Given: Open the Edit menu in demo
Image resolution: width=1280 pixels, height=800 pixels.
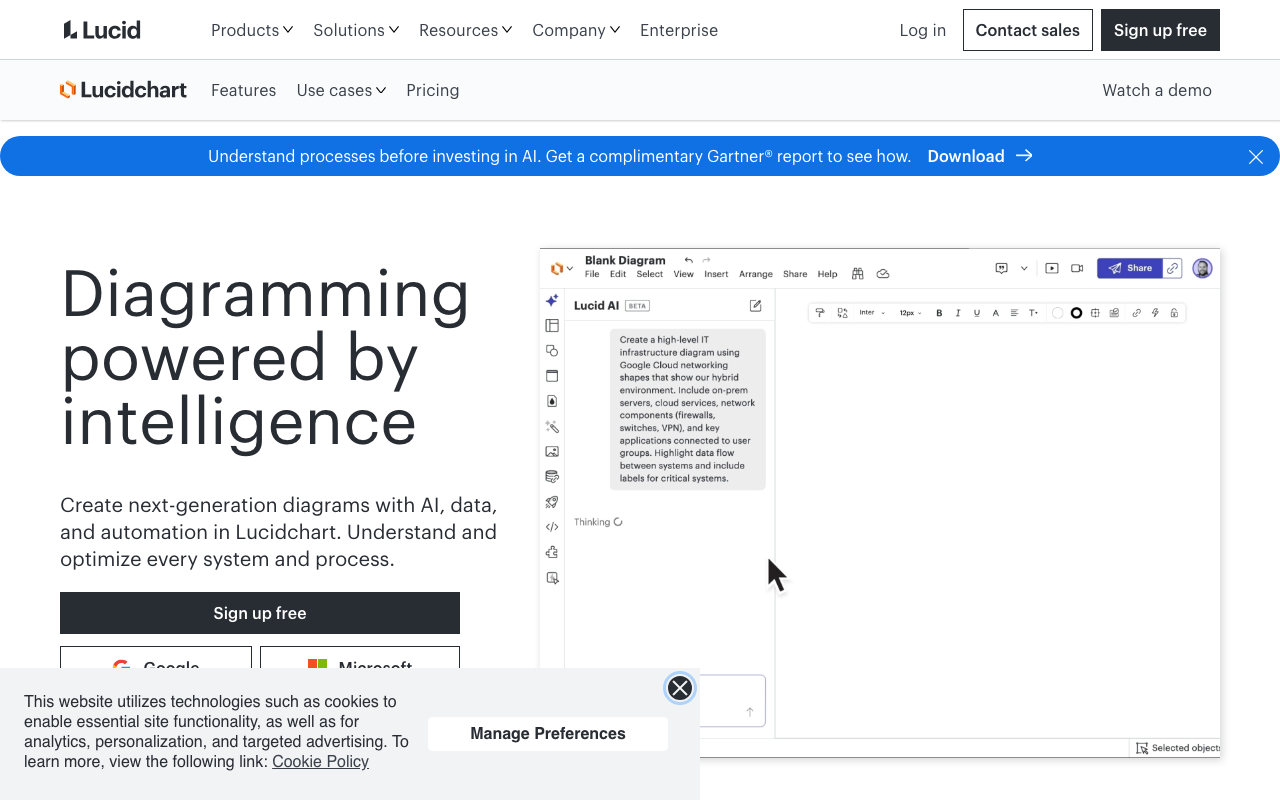Looking at the screenshot, I should pos(618,274).
